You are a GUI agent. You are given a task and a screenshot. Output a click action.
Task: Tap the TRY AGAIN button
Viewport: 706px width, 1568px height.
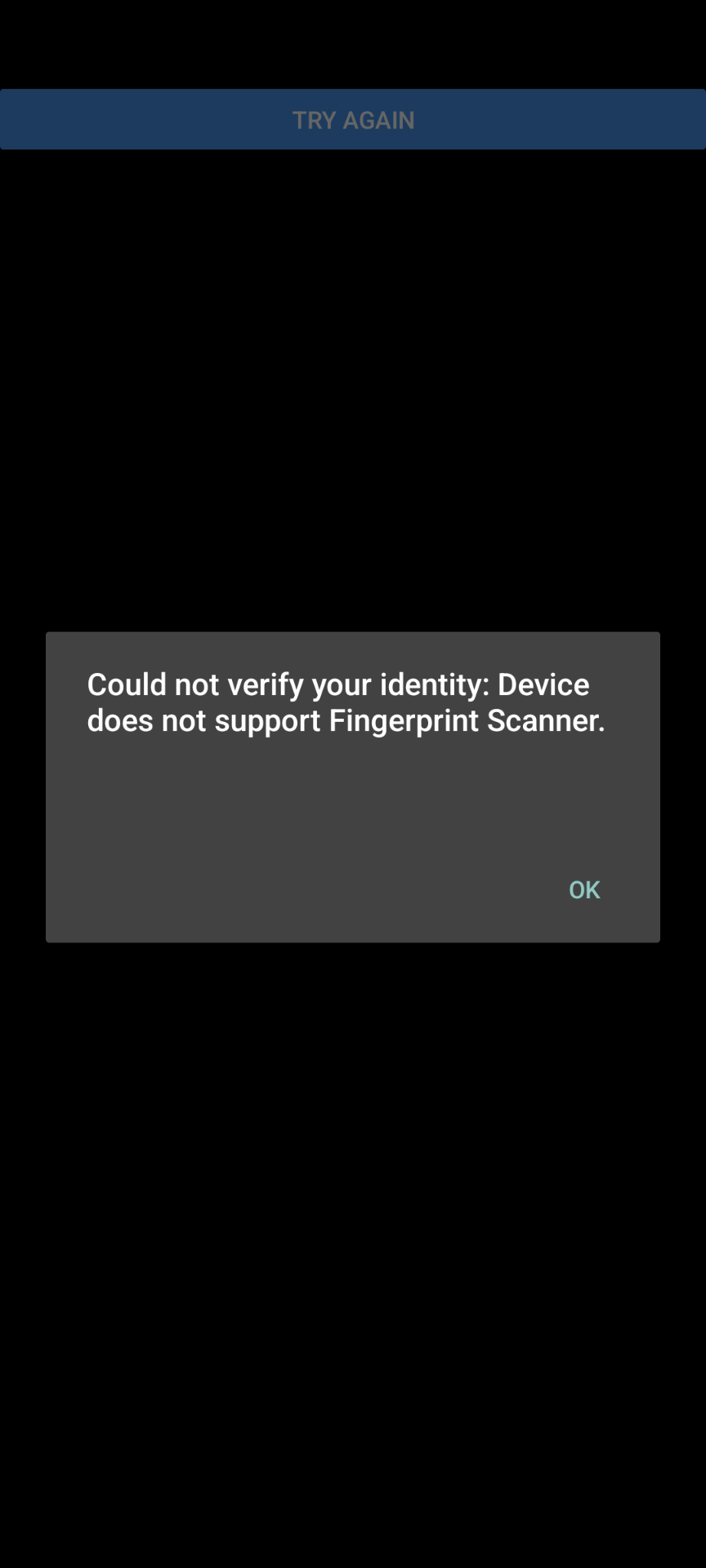click(x=353, y=119)
